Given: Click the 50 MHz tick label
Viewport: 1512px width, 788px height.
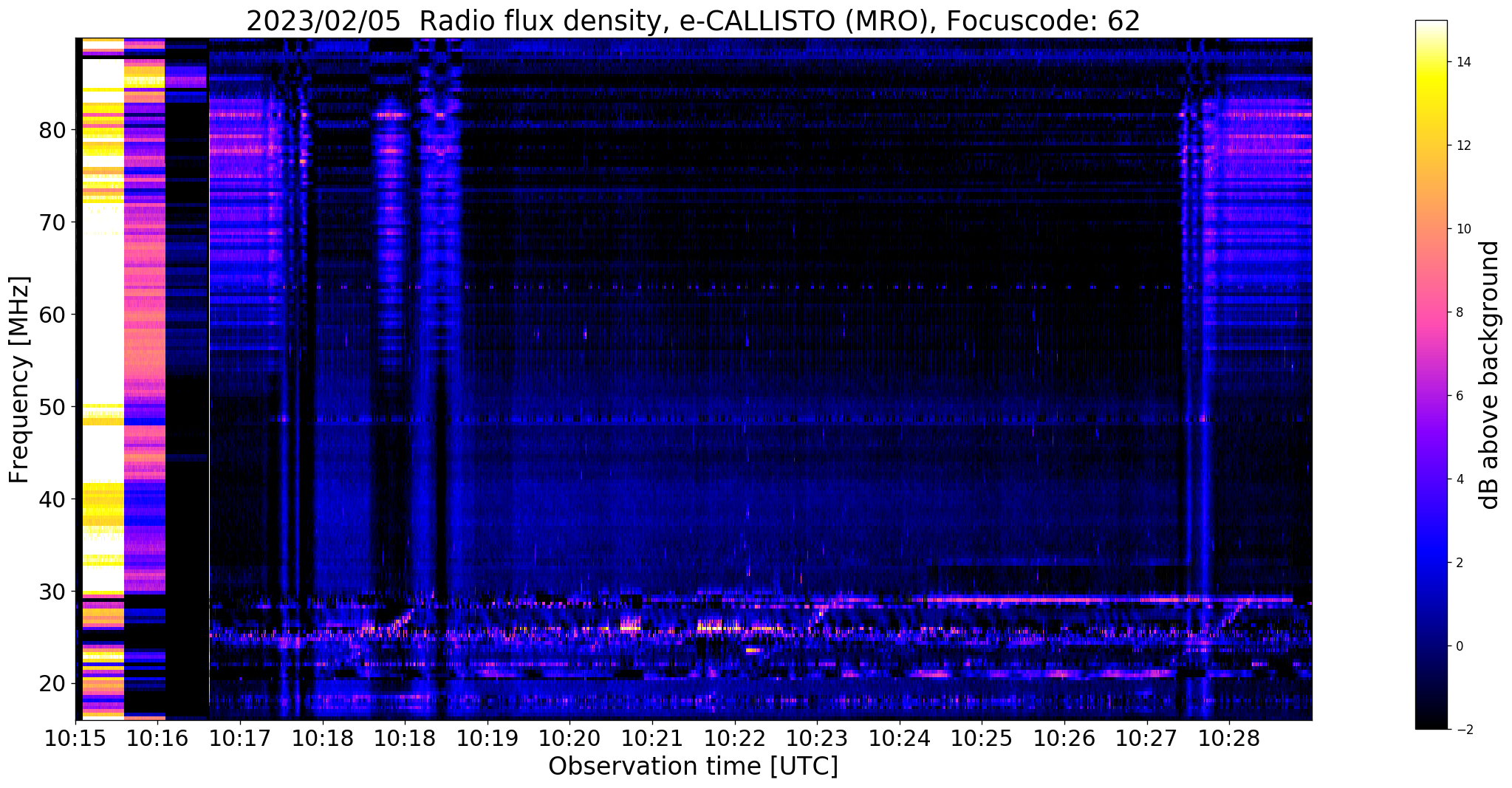Looking at the screenshot, I should click(x=52, y=407).
